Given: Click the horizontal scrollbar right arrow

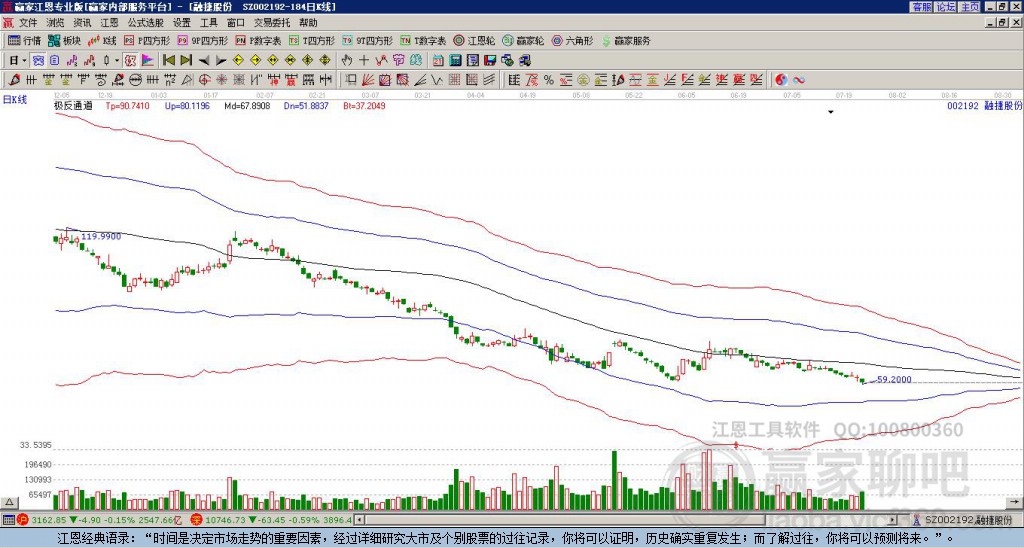Looking at the screenshot, I should (x=893, y=520).
